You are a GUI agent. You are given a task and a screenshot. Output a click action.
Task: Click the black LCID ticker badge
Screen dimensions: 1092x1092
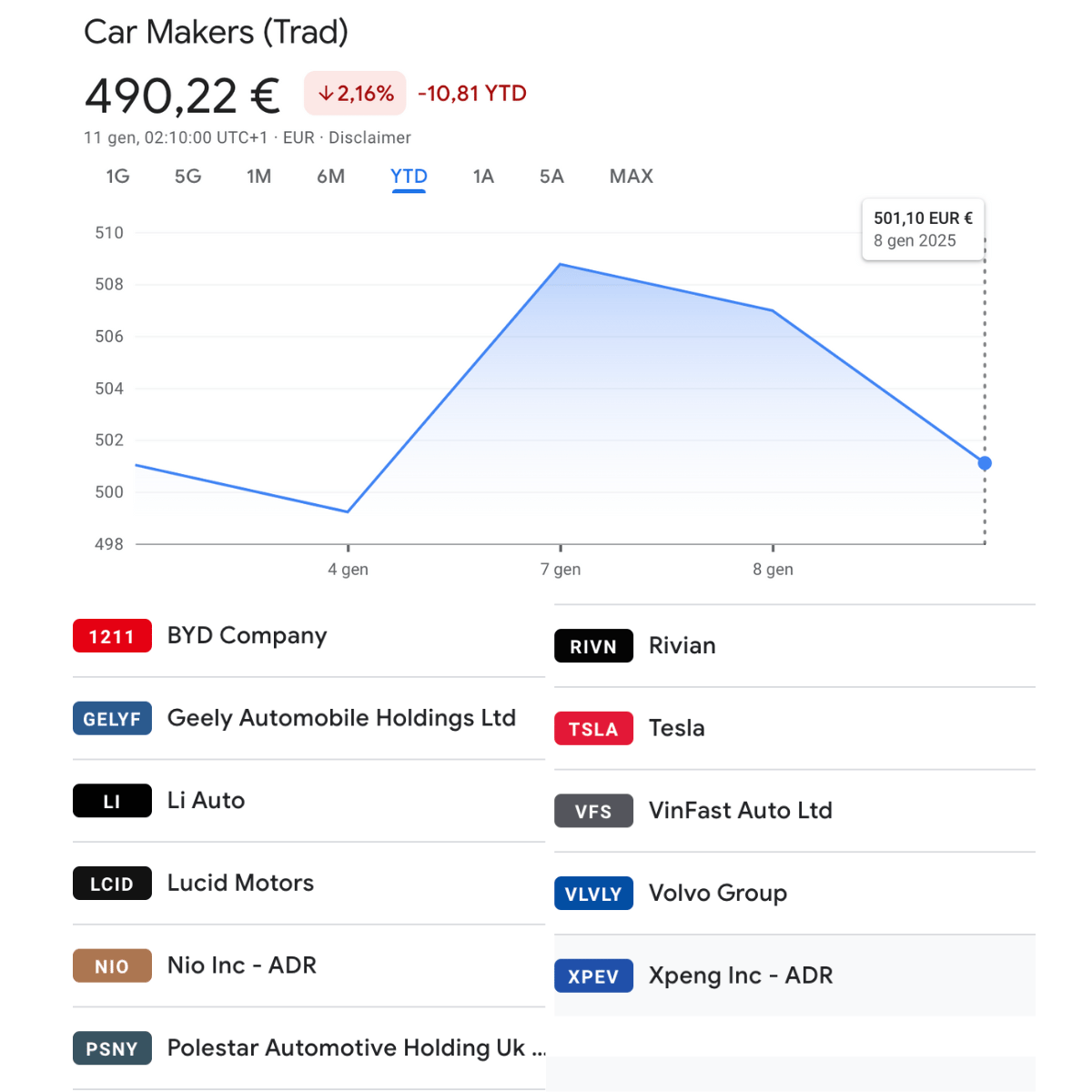[x=112, y=884]
